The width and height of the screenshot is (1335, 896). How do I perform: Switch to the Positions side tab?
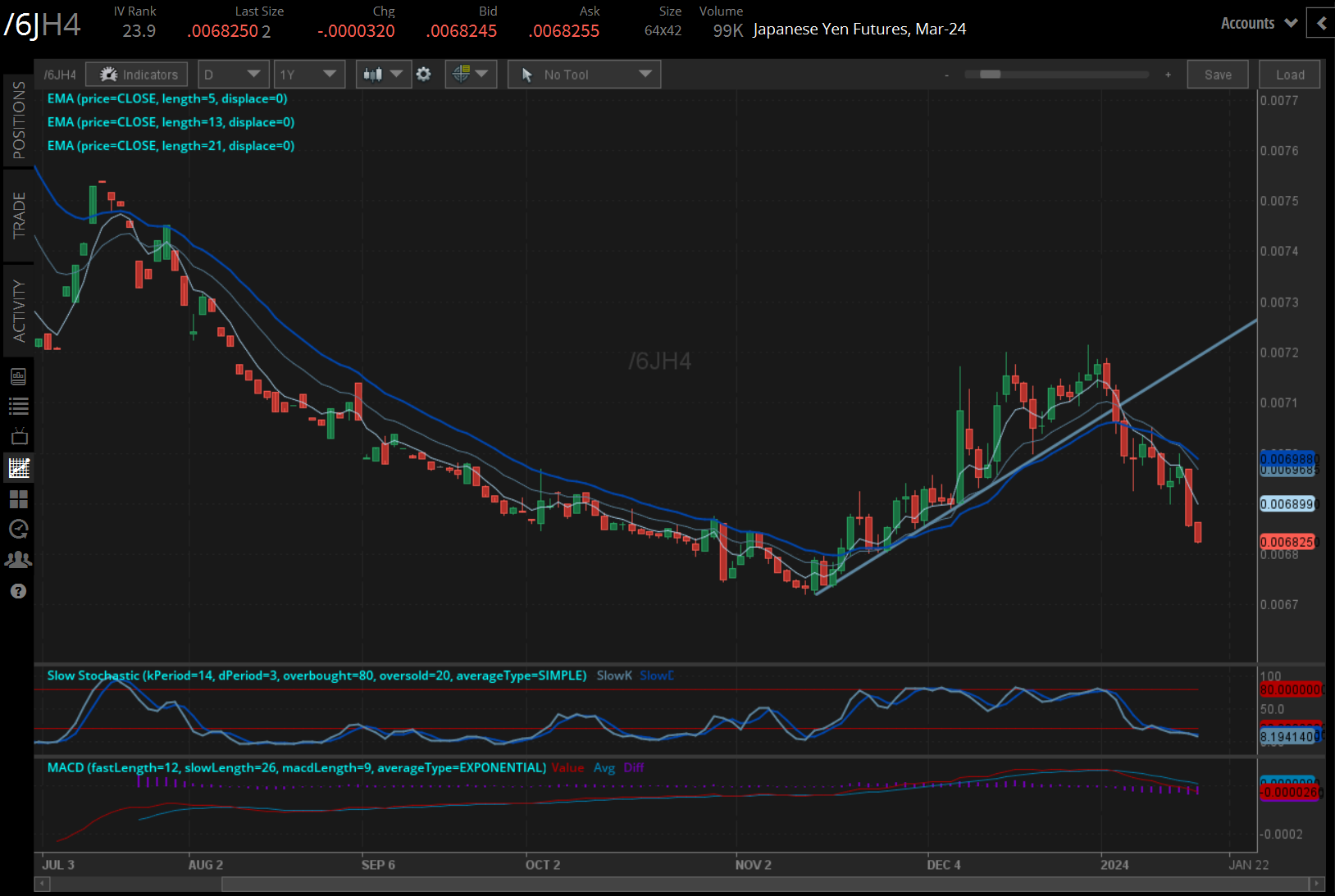18,121
